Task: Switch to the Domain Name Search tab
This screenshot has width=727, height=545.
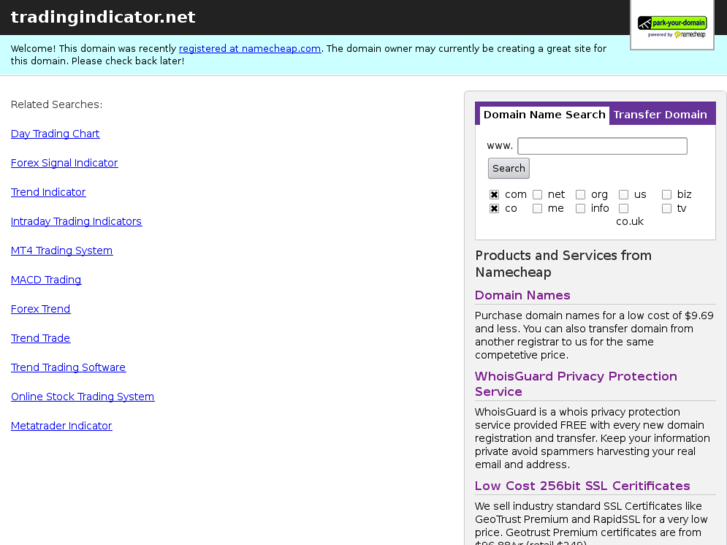Action: (544, 115)
